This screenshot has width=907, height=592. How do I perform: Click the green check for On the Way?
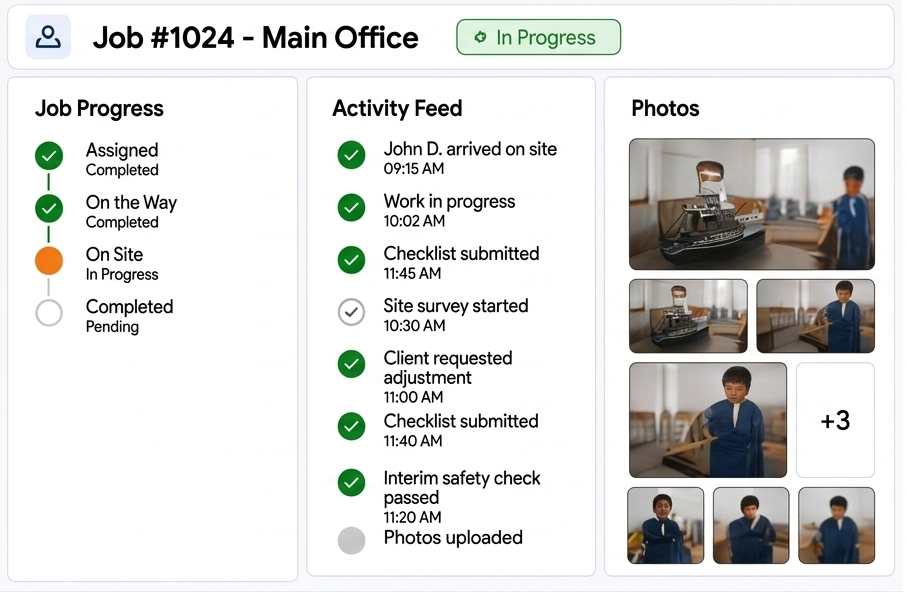click(x=49, y=208)
